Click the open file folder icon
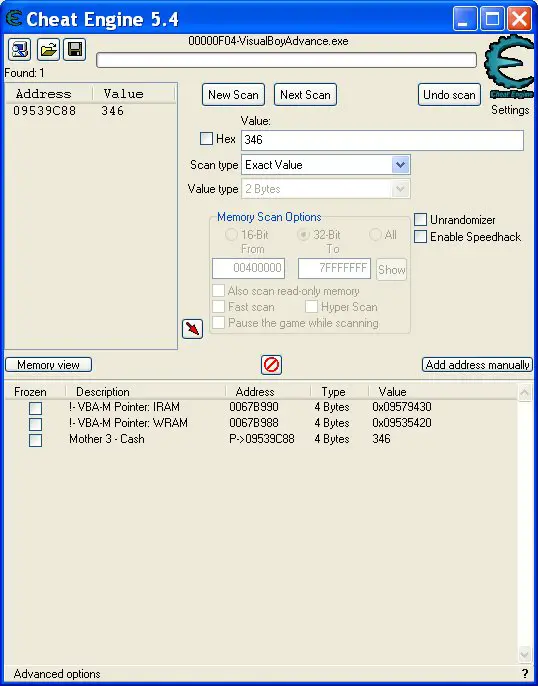 [48, 49]
